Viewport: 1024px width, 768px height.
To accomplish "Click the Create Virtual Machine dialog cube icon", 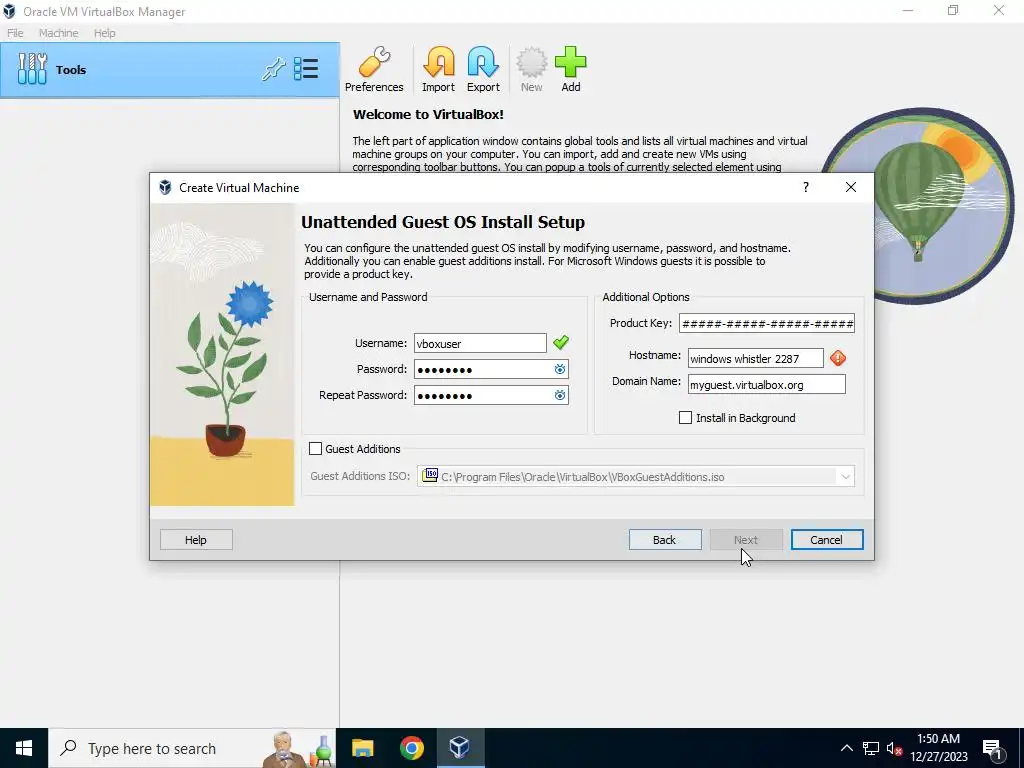I will click(x=165, y=187).
